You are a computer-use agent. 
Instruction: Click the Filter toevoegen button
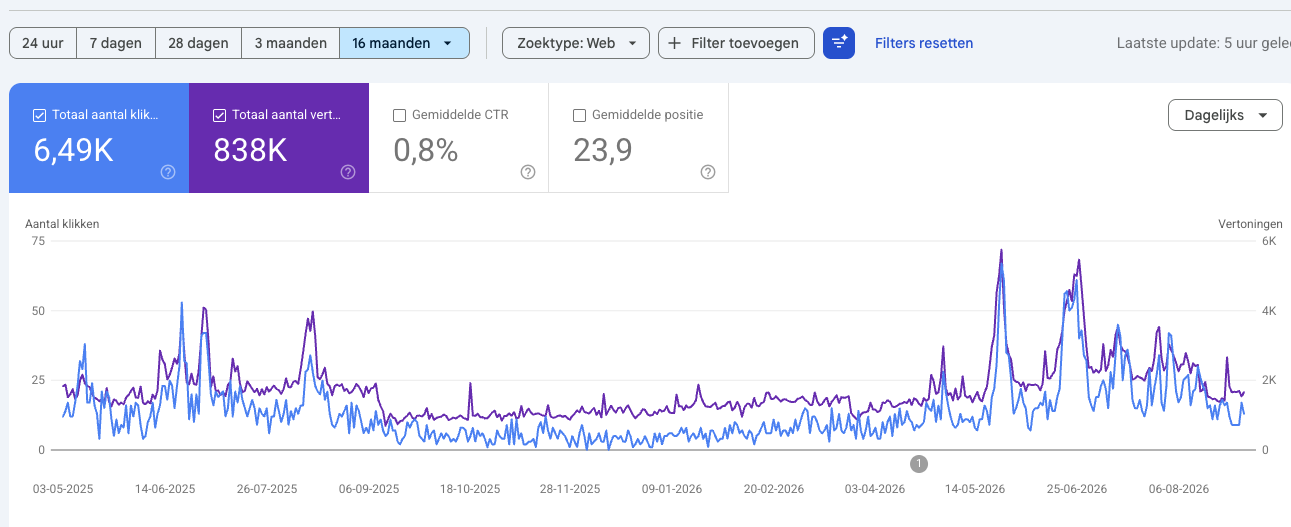pos(736,43)
